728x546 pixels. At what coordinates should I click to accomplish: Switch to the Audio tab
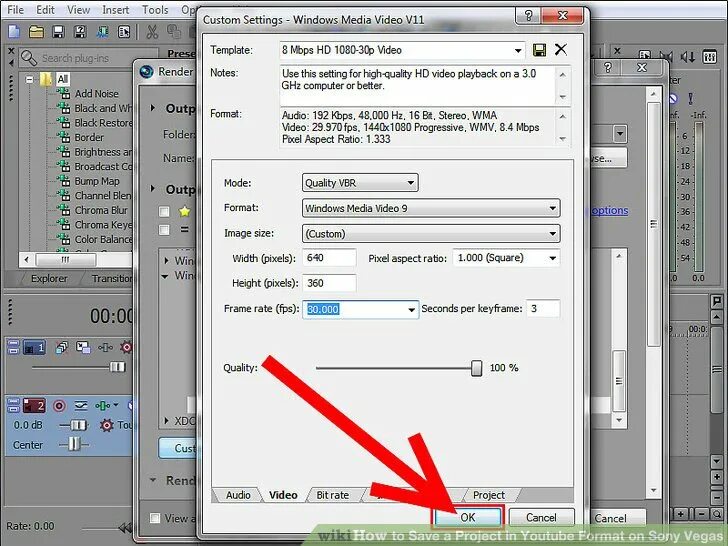click(x=238, y=495)
